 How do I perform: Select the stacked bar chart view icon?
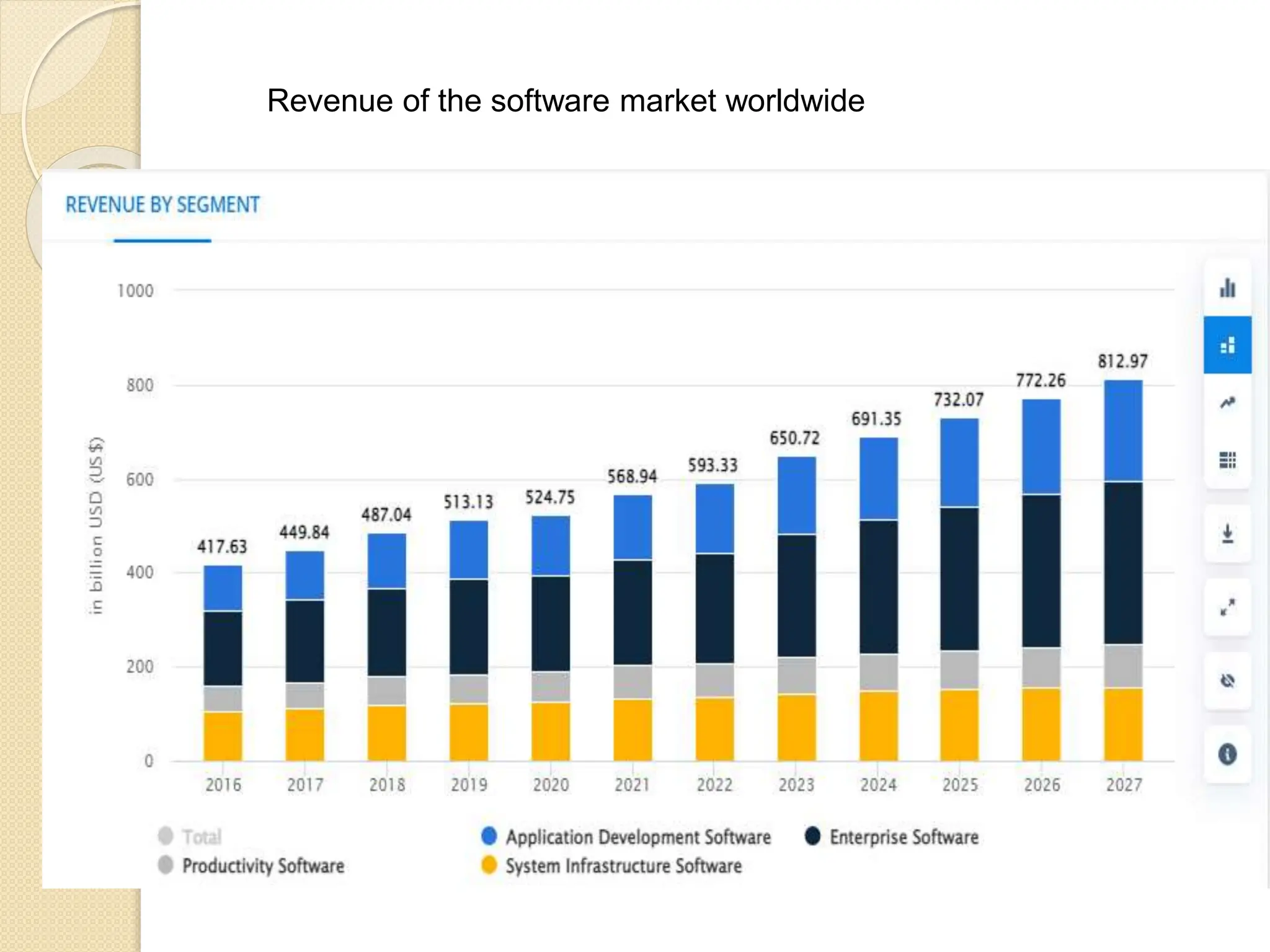1227,345
